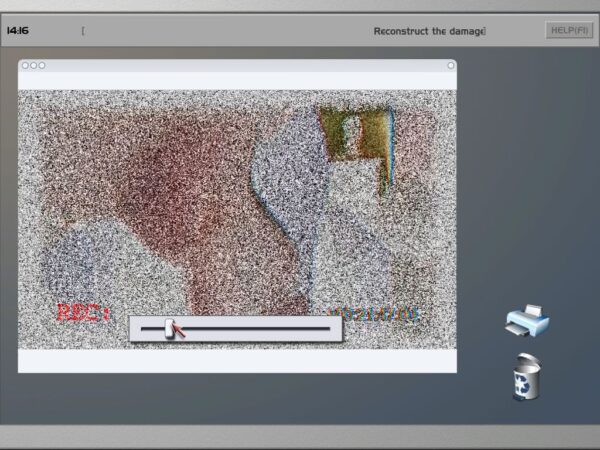
Task: Click the slider handle knob
Action: tap(171, 327)
